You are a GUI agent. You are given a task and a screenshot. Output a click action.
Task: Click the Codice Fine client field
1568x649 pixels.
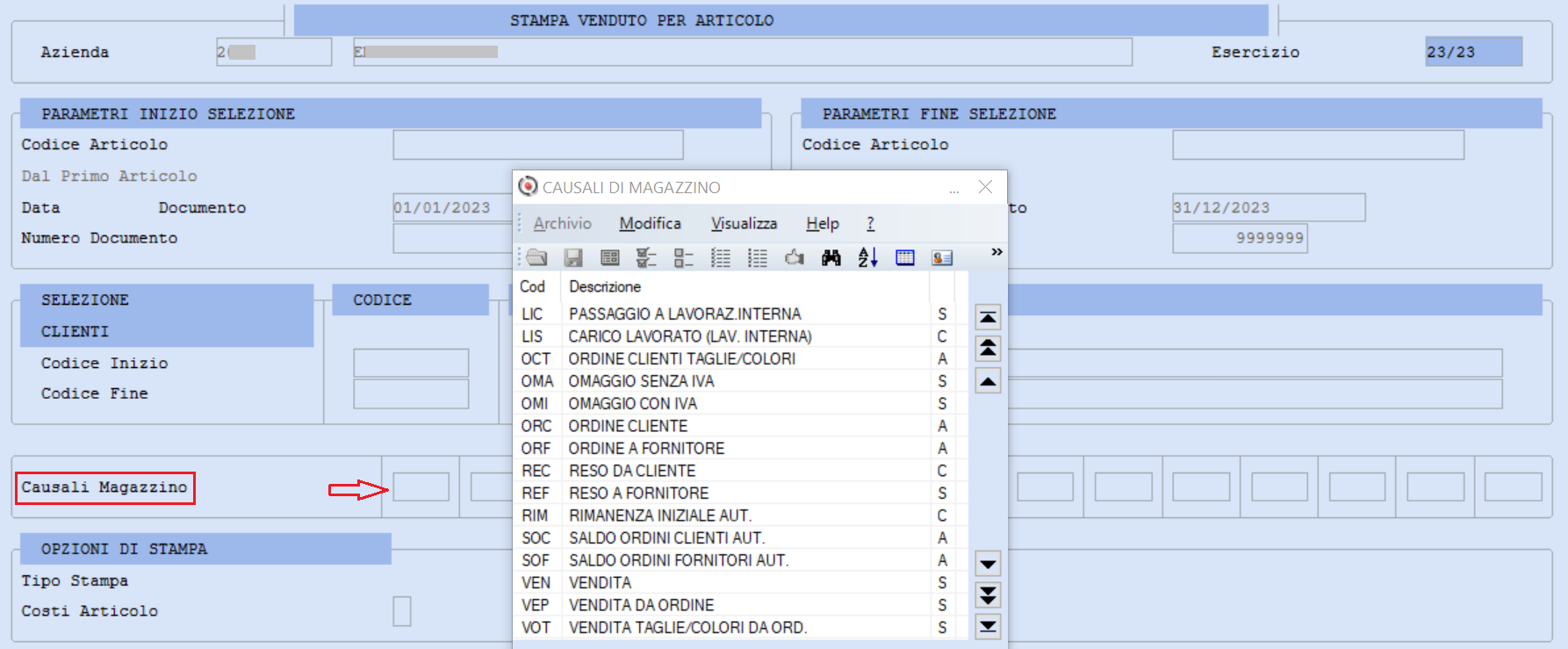pyautogui.click(x=411, y=393)
